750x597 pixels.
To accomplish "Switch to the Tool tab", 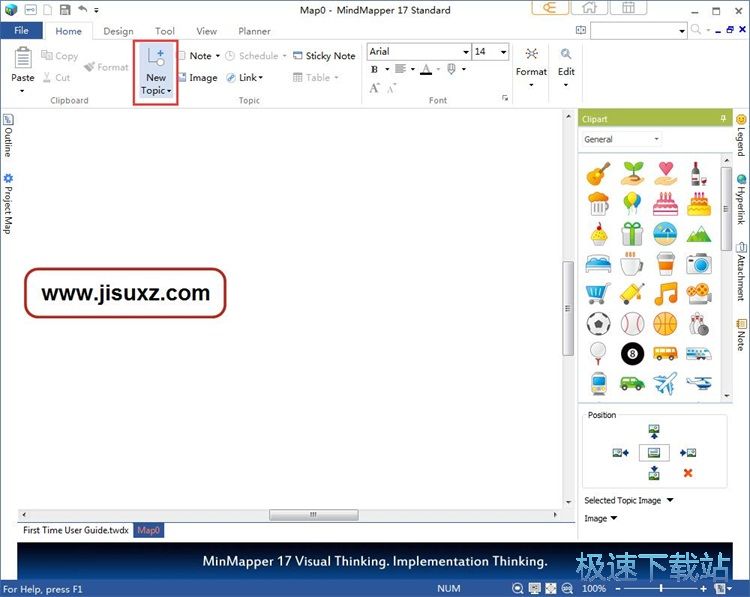I will click(x=165, y=31).
